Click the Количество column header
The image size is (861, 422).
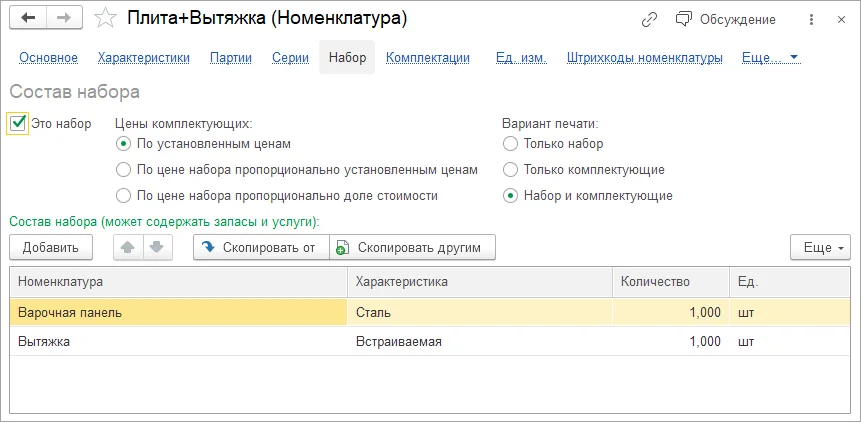click(x=671, y=282)
